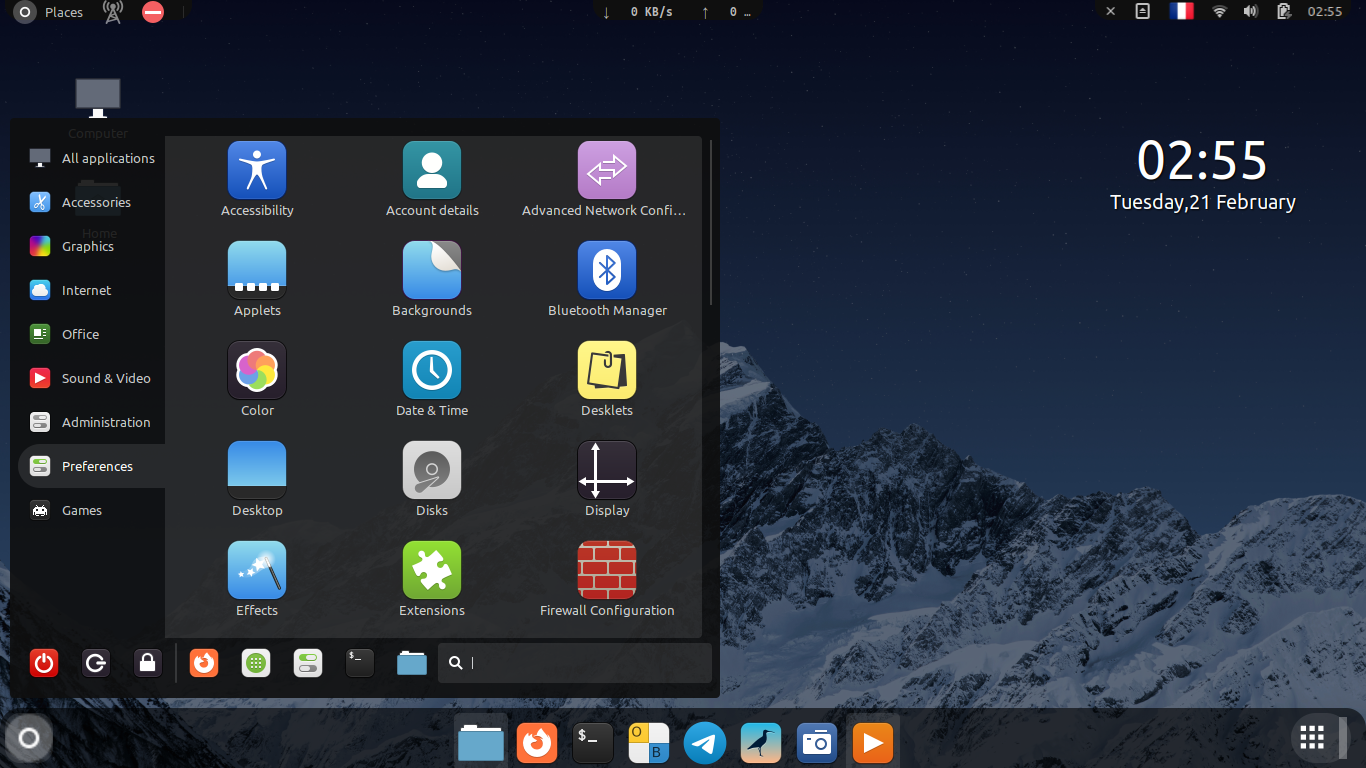Screen dimensions: 1366x768
Task: Open the Extensions settings
Action: pyautogui.click(x=432, y=580)
